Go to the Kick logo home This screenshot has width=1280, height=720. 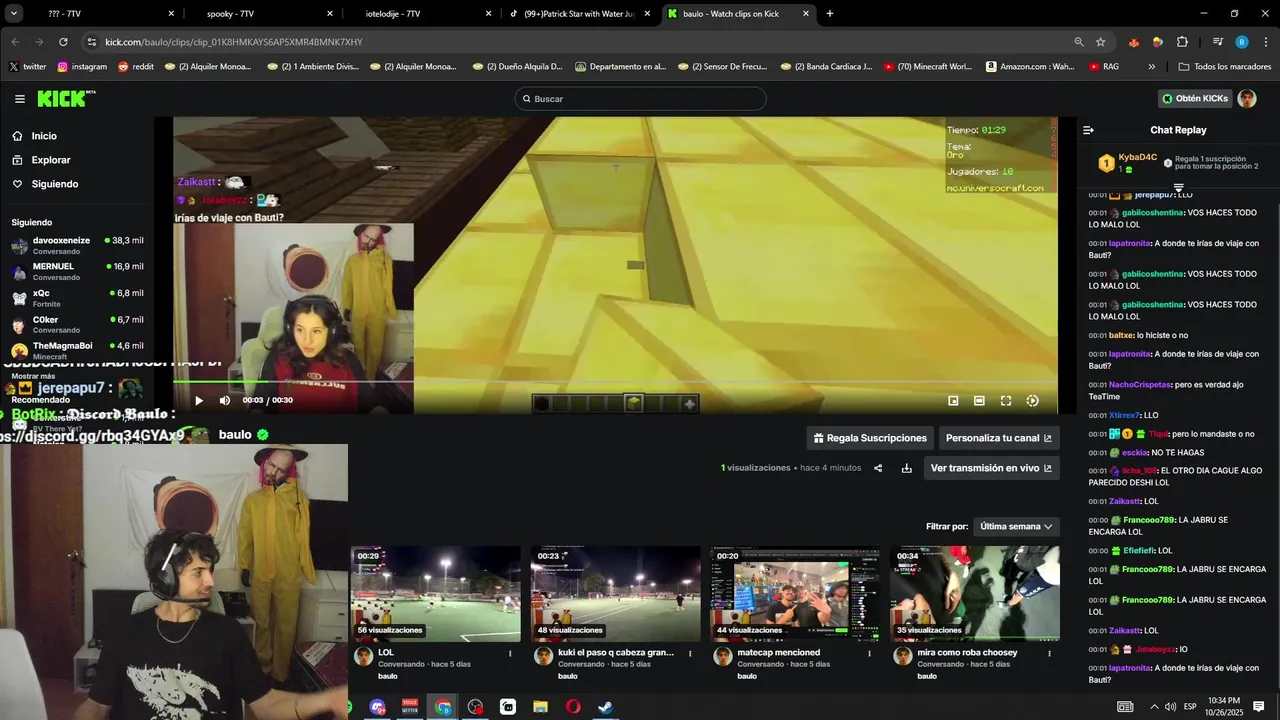(66, 98)
